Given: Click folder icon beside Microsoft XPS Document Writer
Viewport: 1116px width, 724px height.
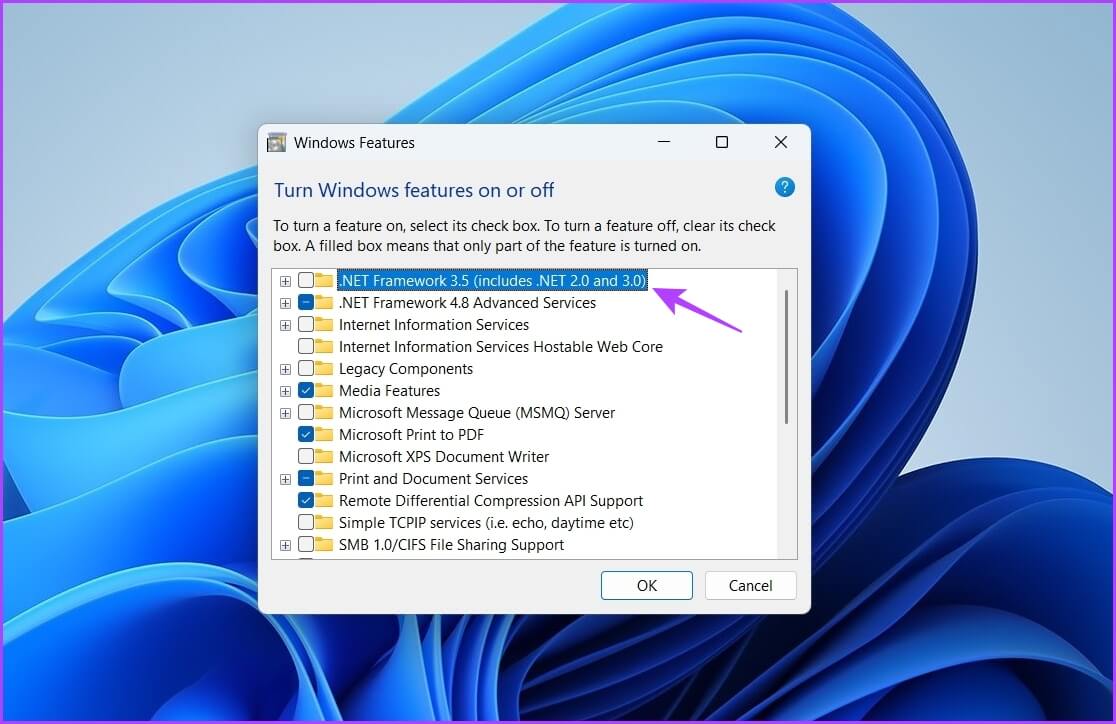Looking at the screenshot, I should (325, 456).
